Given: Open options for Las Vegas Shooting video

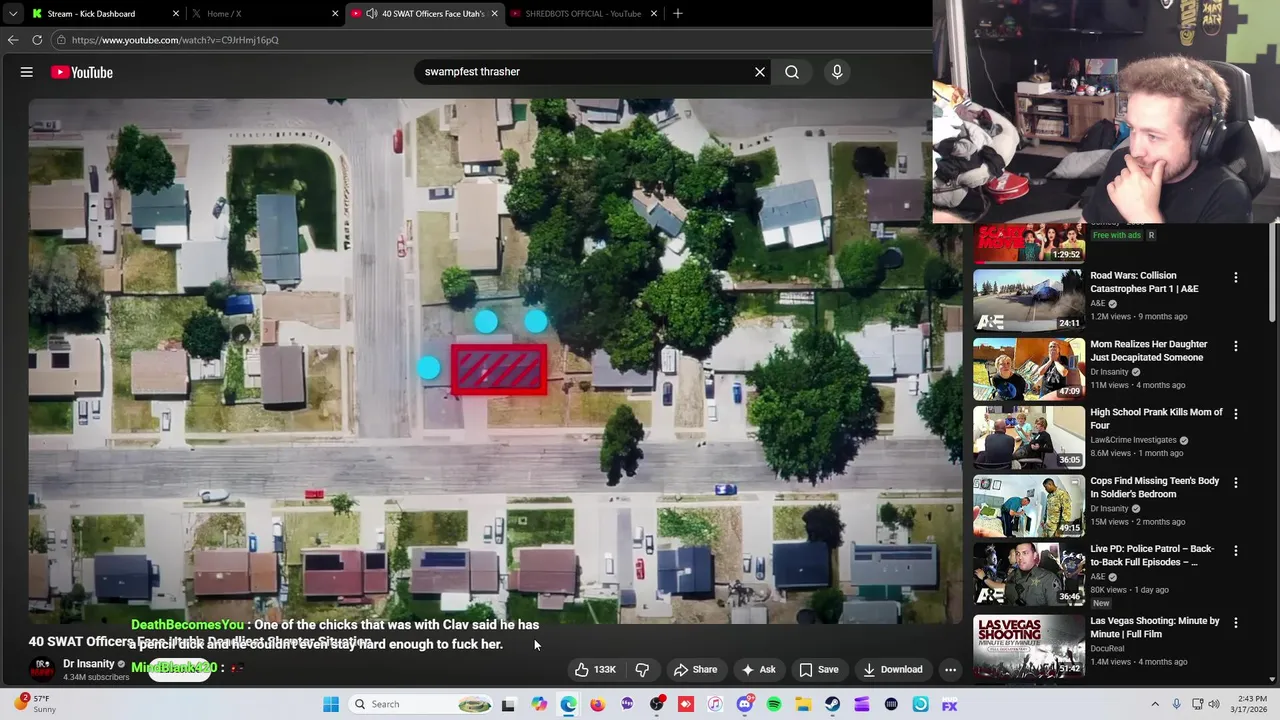Looking at the screenshot, I should tap(1235, 622).
